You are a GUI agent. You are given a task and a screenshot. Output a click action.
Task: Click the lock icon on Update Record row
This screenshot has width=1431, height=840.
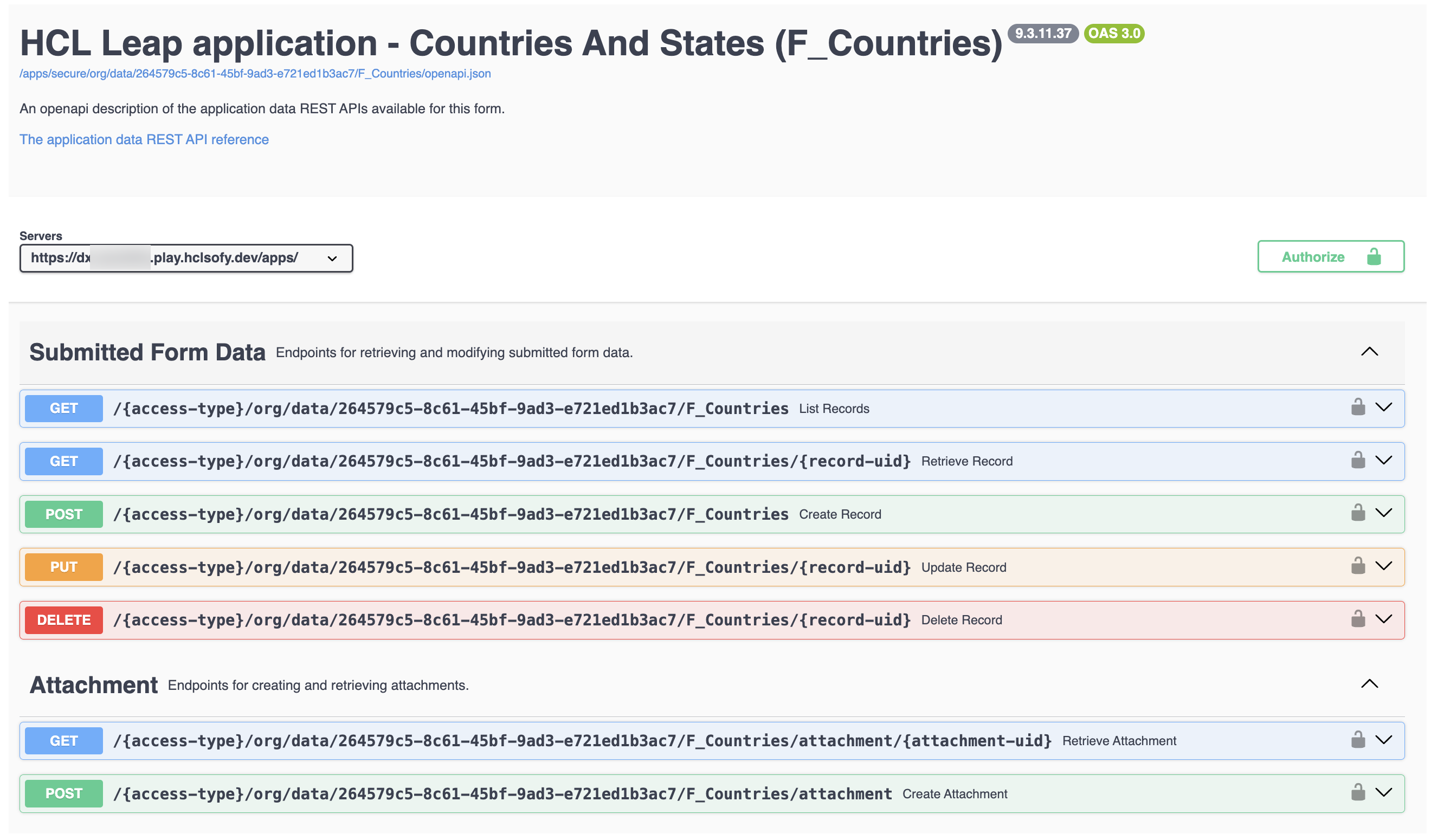click(1358, 566)
